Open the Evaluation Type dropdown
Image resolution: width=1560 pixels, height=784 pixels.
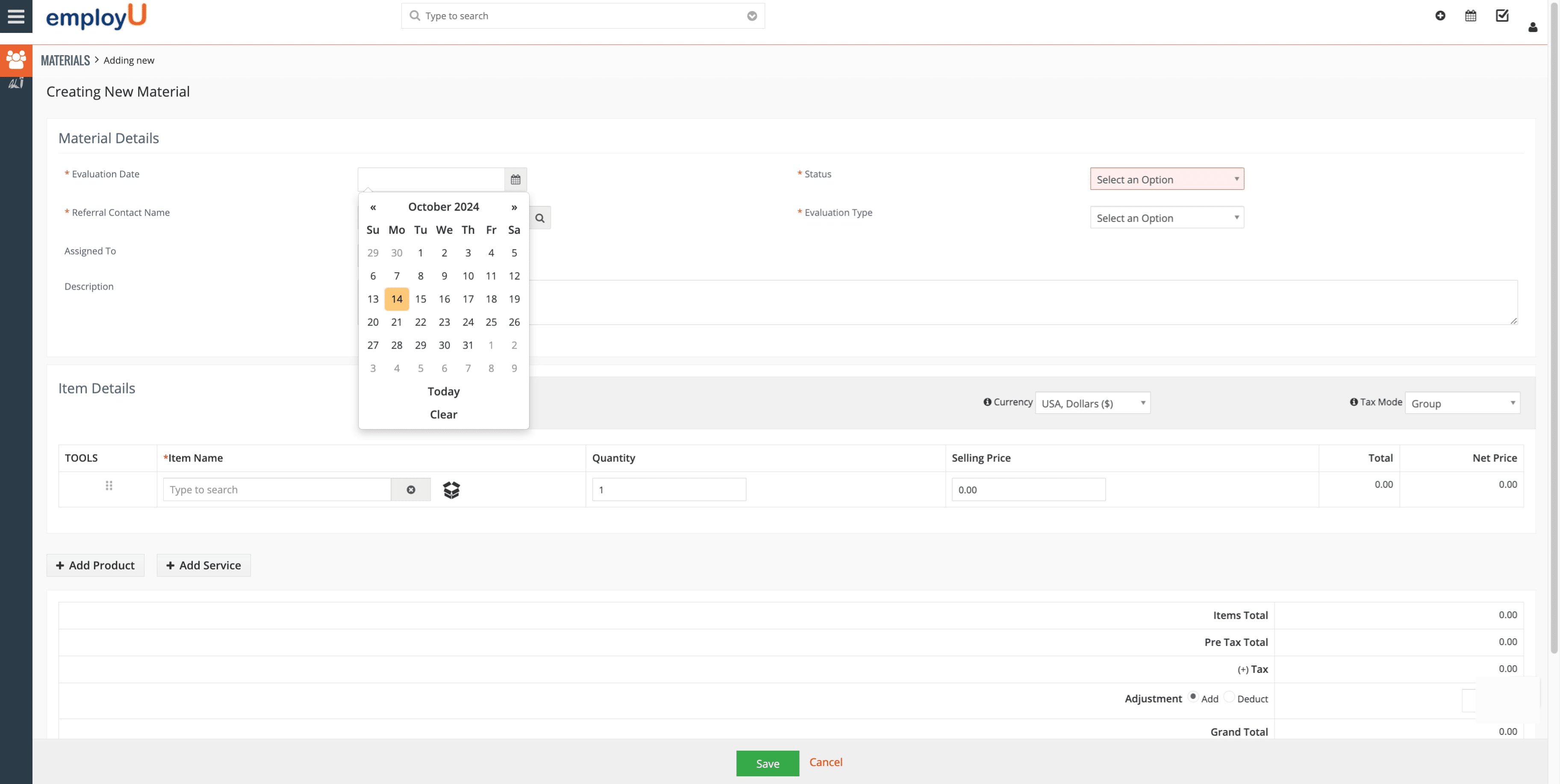pyautogui.click(x=1166, y=217)
